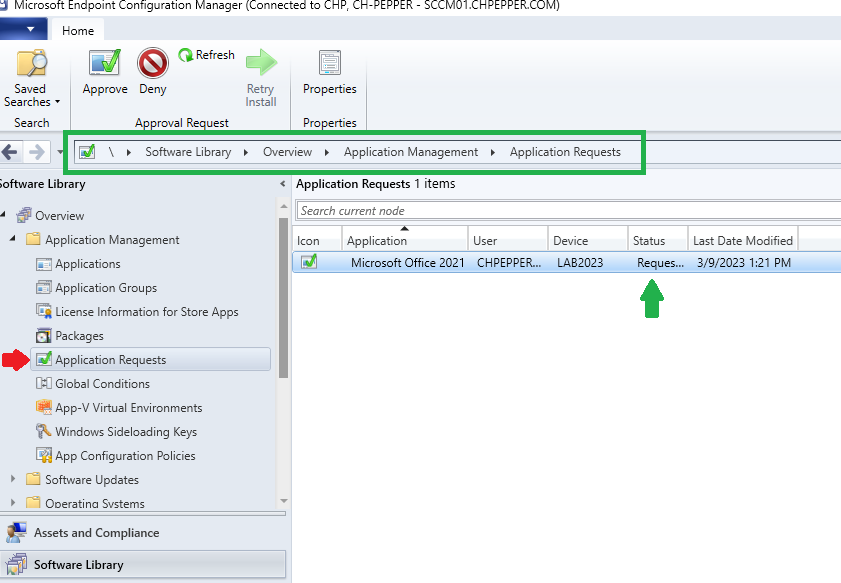Click the Software Updates folder icon
Image resolution: width=841 pixels, height=583 pixels.
click(x=33, y=478)
